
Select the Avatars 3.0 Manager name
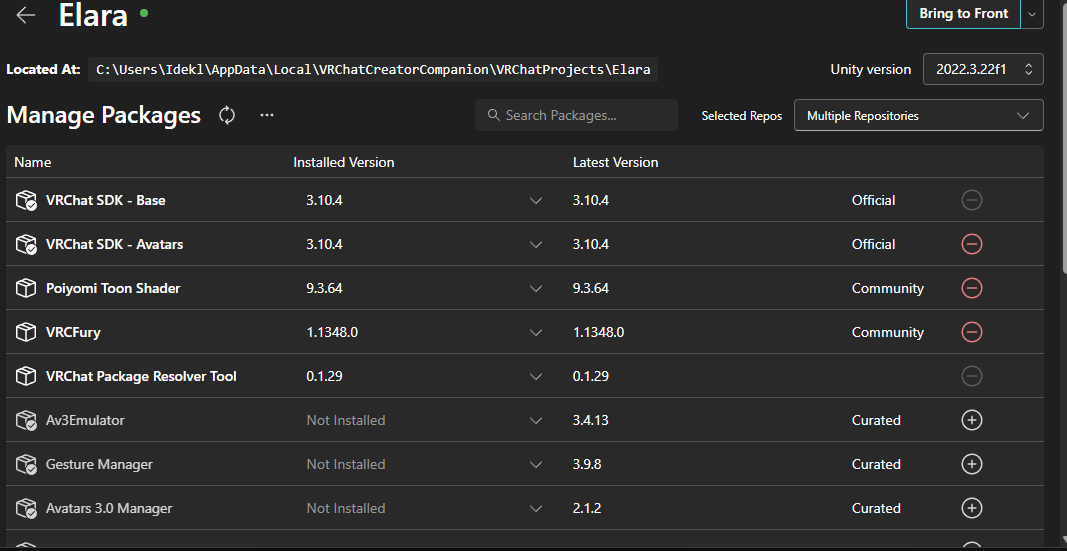click(x=109, y=508)
